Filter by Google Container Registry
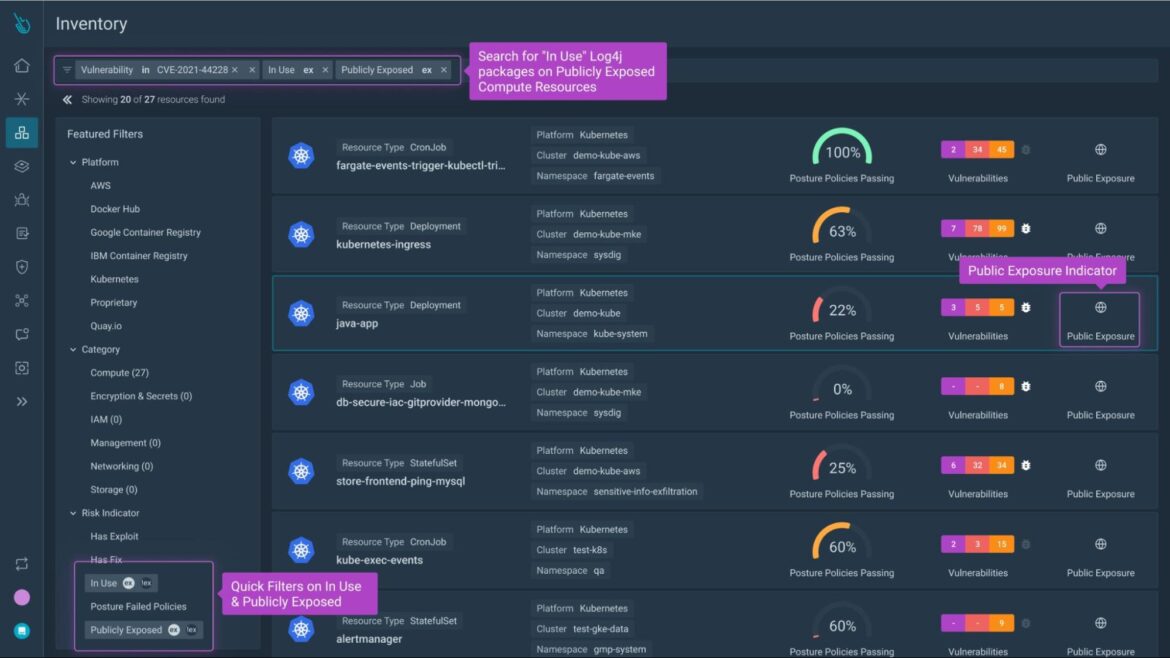 146,233
